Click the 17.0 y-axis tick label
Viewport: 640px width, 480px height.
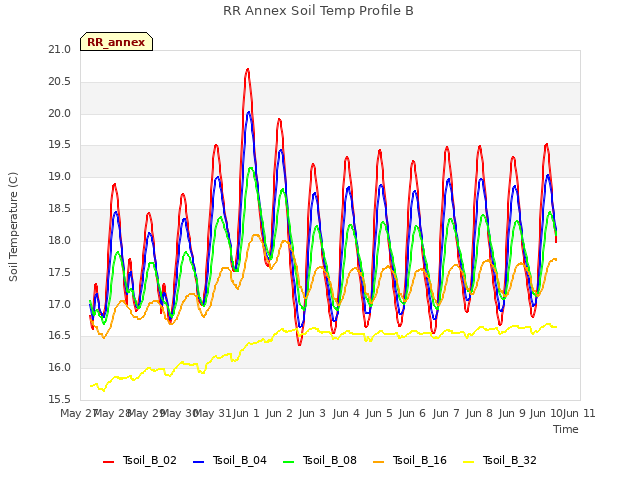coord(60,304)
